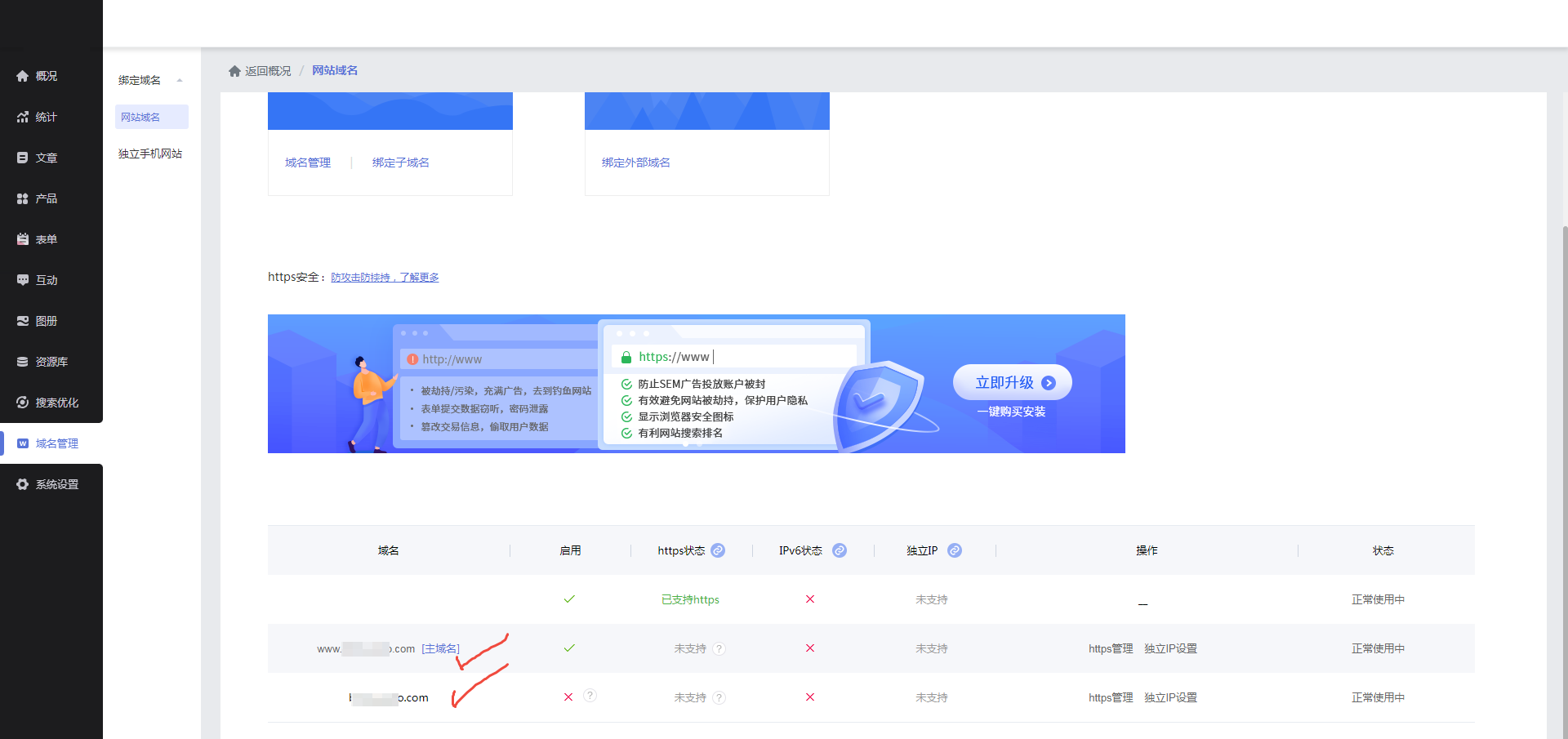Click 绑定子域名 link
The width and height of the screenshot is (1568, 739).
[x=400, y=162]
